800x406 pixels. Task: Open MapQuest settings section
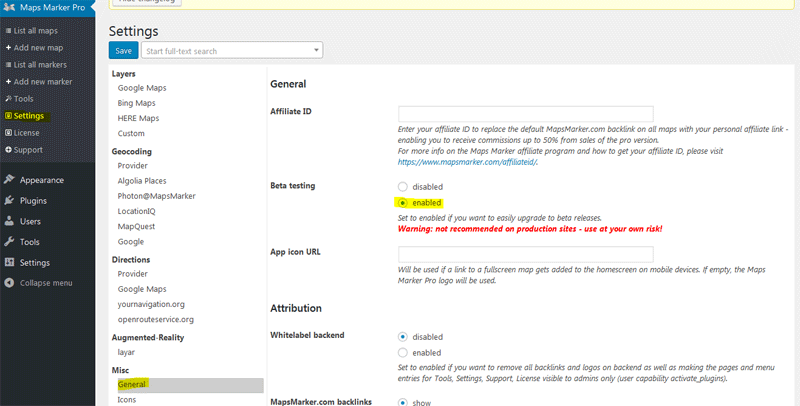(136, 226)
